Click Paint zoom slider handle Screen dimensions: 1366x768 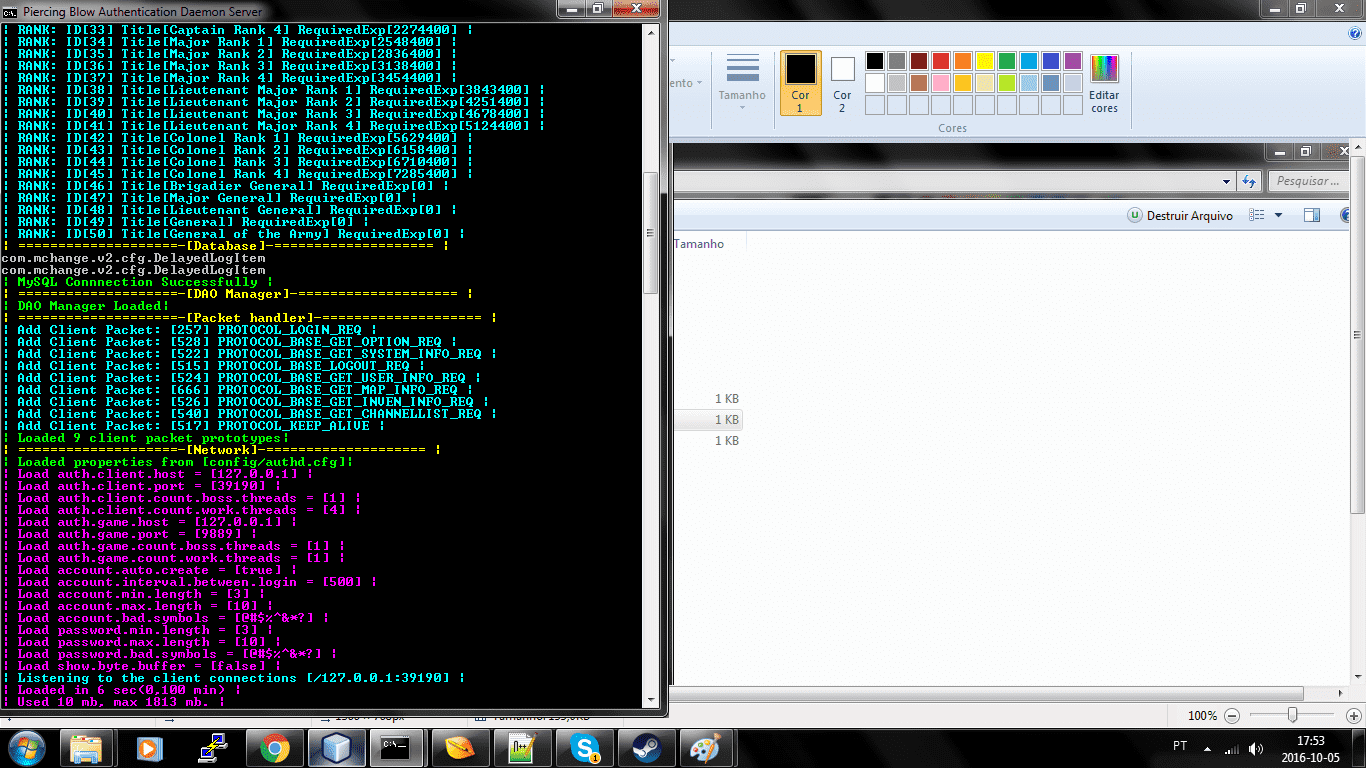pyautogui.click(x=1293, y=716)
